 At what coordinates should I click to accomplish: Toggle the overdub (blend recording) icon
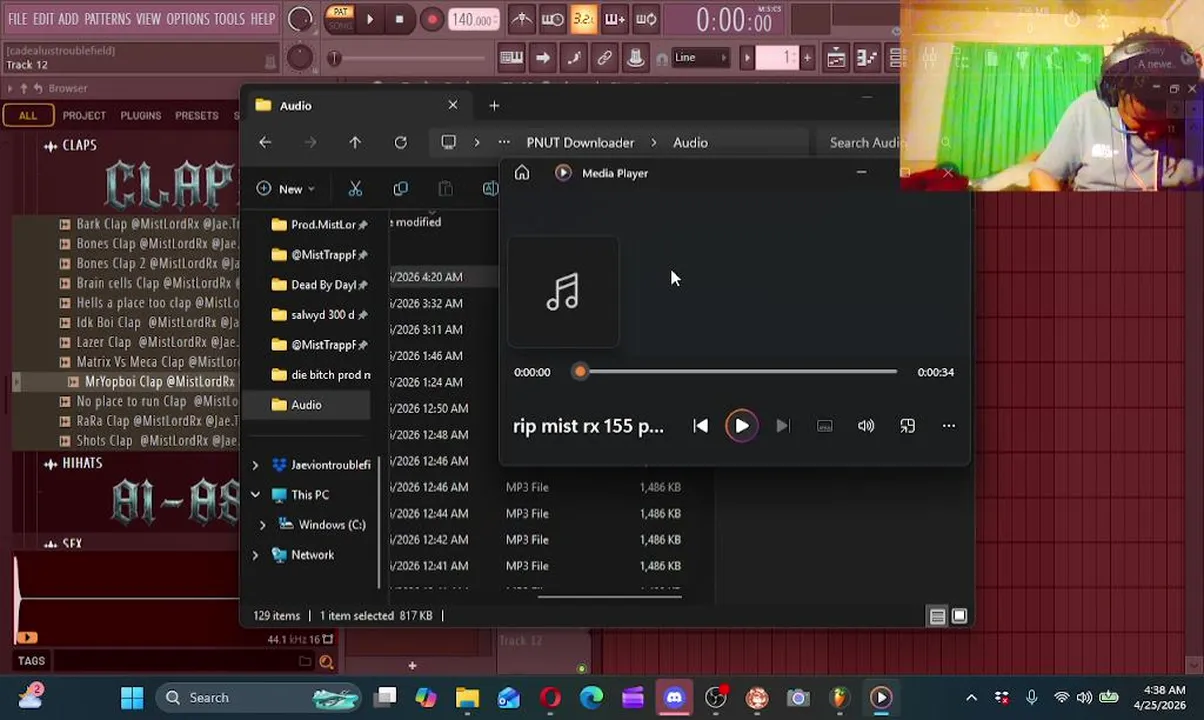point(615,19)
